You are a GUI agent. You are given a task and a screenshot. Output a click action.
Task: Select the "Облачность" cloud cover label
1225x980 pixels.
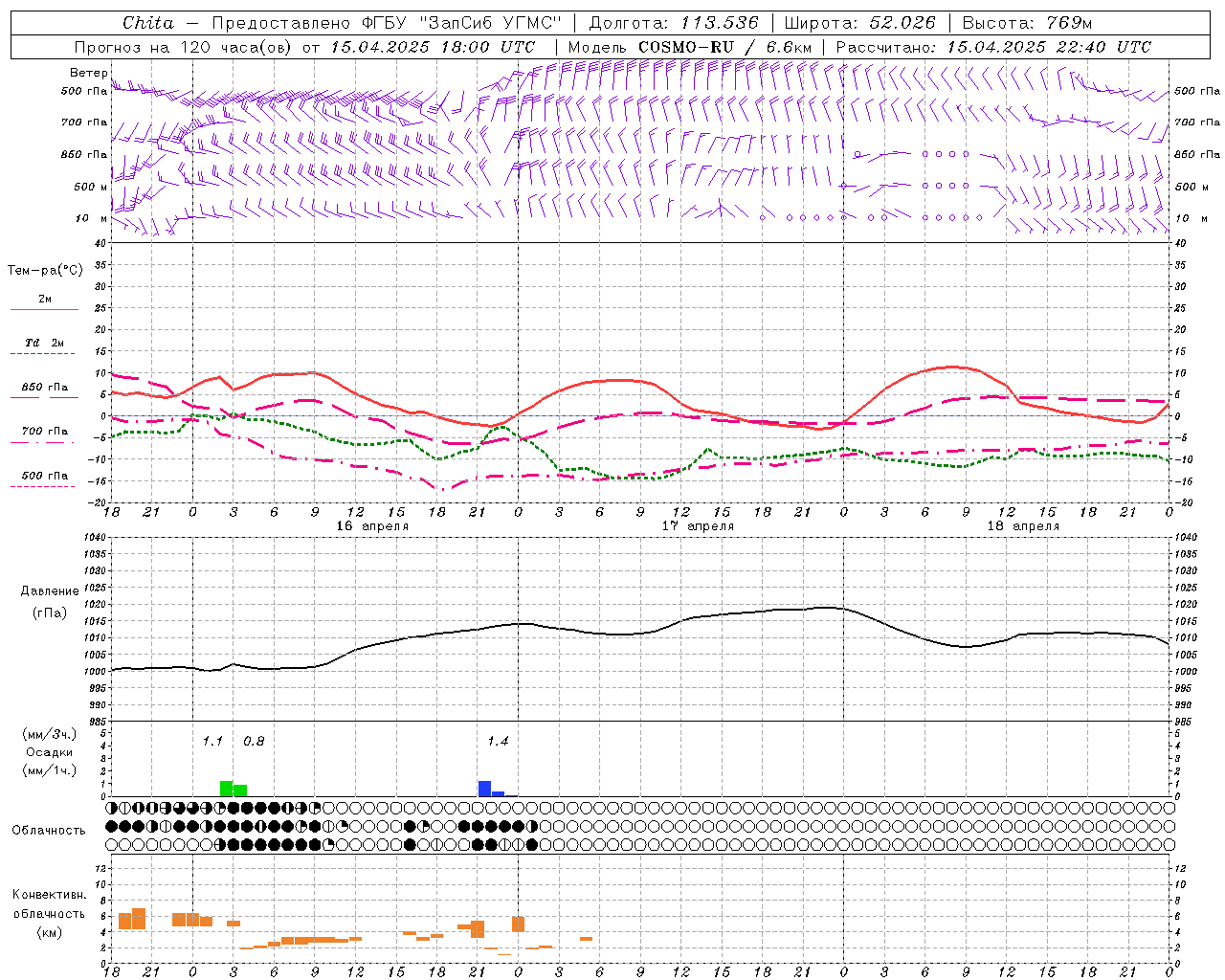49,831
